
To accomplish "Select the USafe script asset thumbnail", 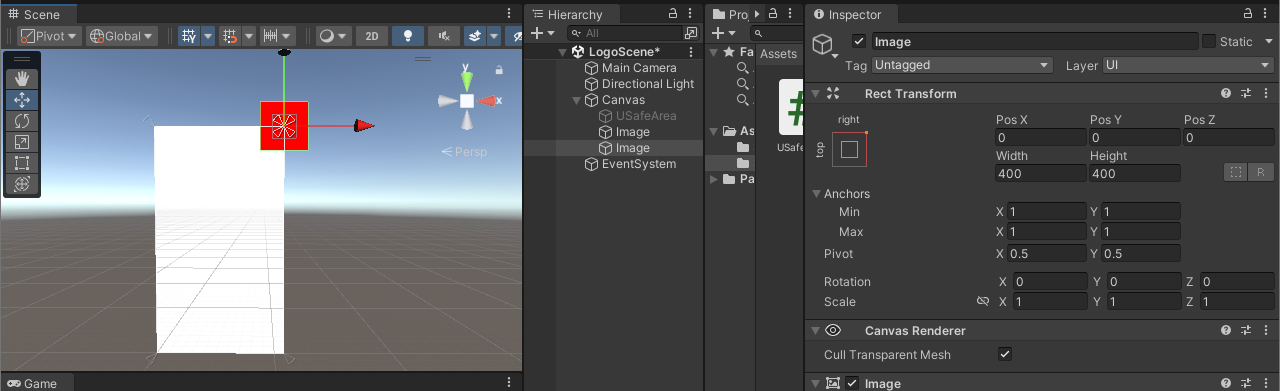I will click(792, 108).
